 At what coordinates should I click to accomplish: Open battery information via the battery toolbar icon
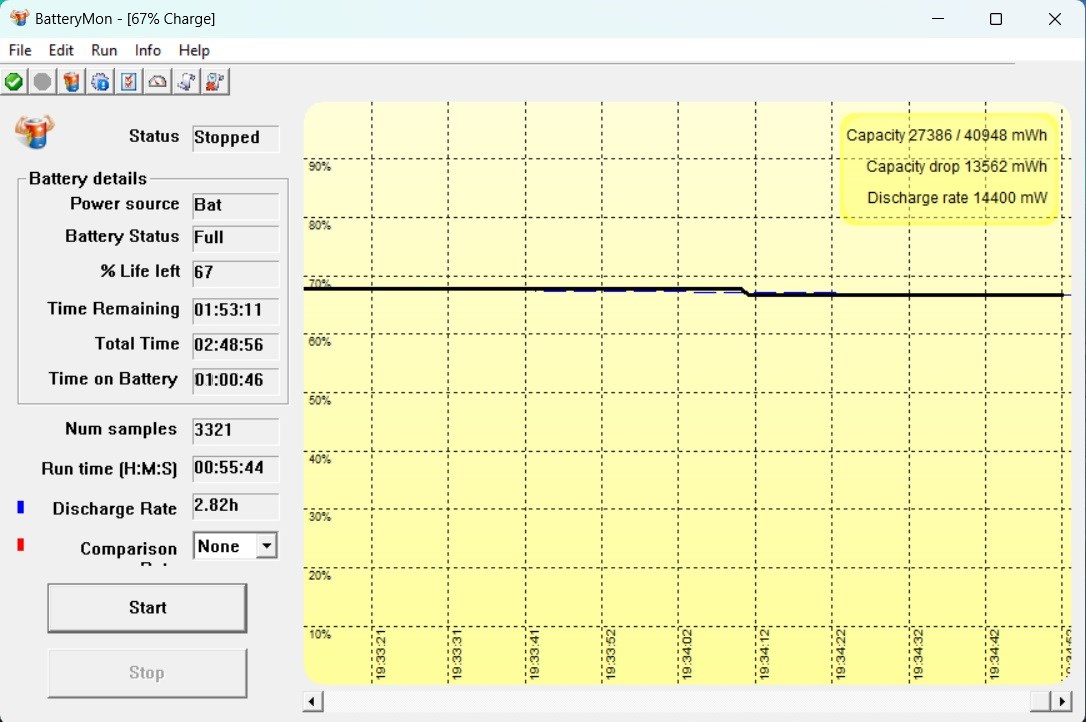(x=71, y=82)
